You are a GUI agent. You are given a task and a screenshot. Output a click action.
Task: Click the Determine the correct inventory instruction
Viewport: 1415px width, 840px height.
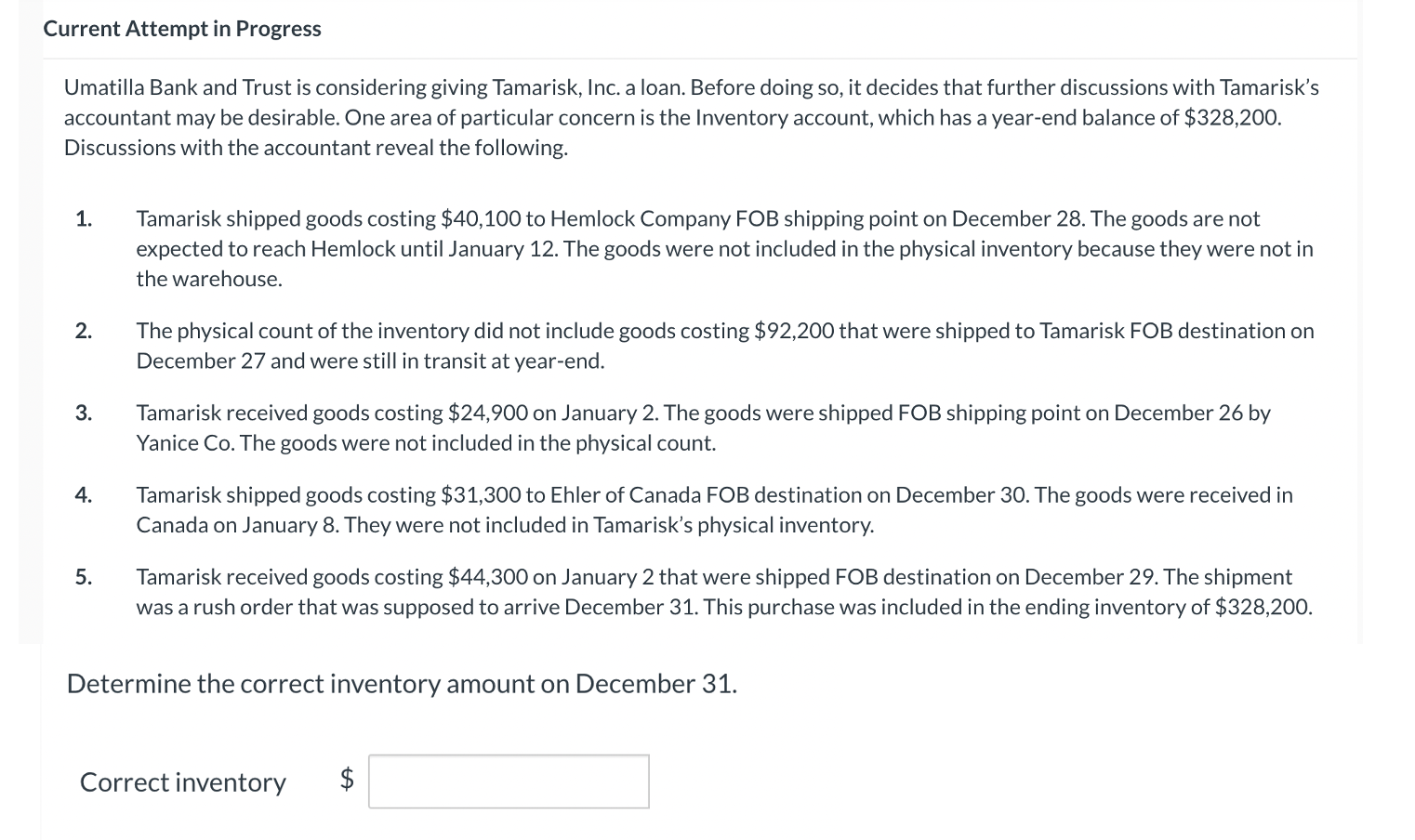click(x=402, y=684)
